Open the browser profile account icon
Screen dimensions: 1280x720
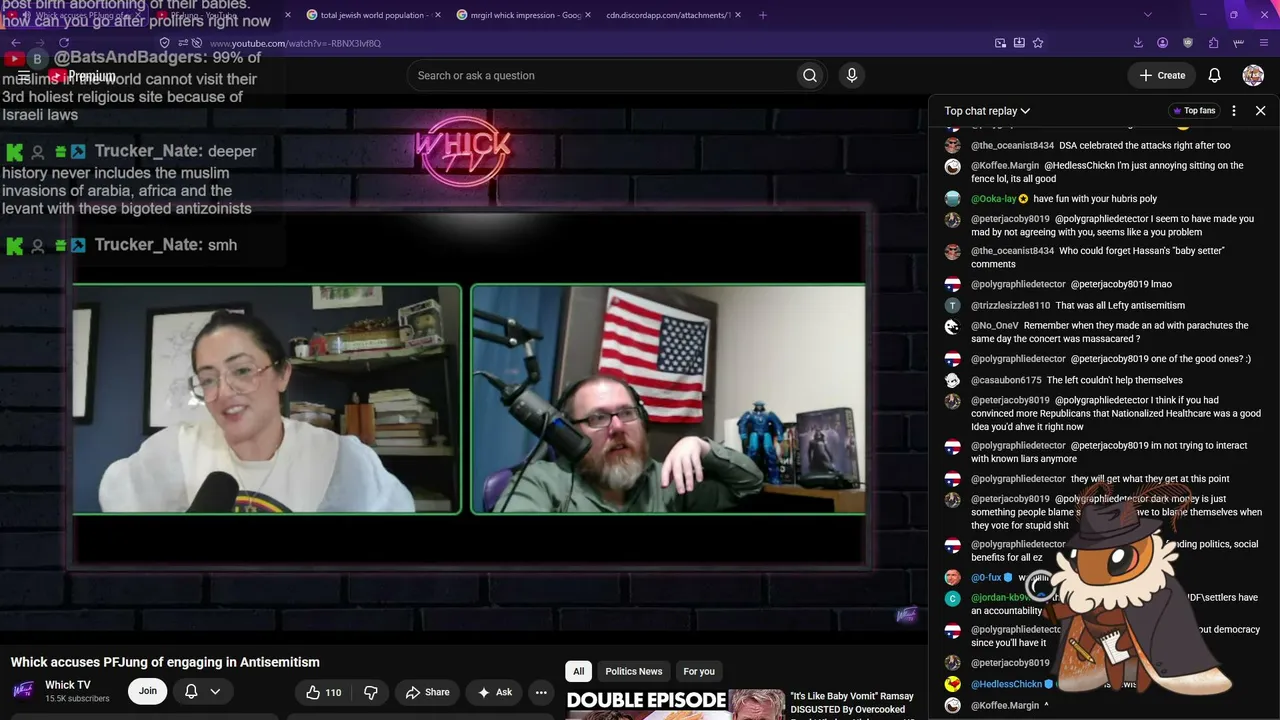1162,43
